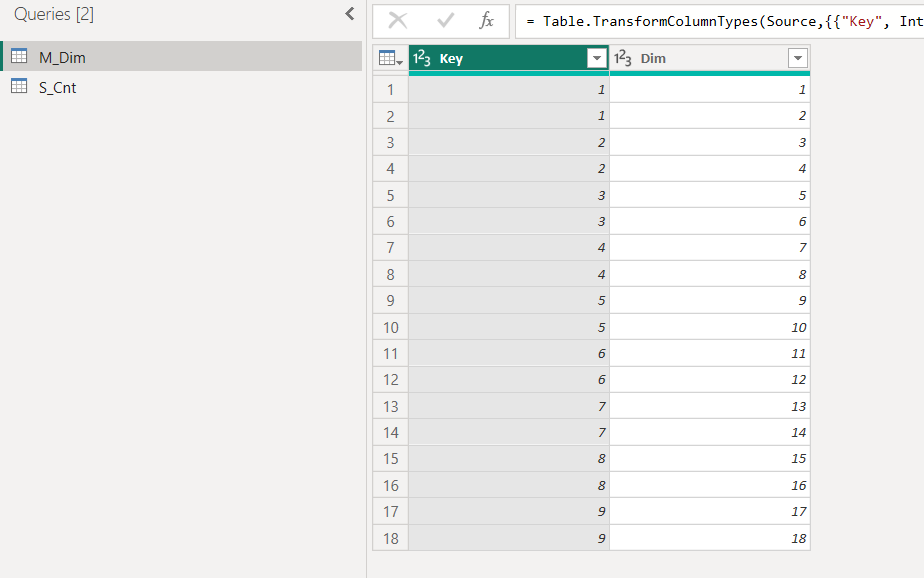Click the Dim cell with value 17
924x578 pixels.
(x=710, y=511)
